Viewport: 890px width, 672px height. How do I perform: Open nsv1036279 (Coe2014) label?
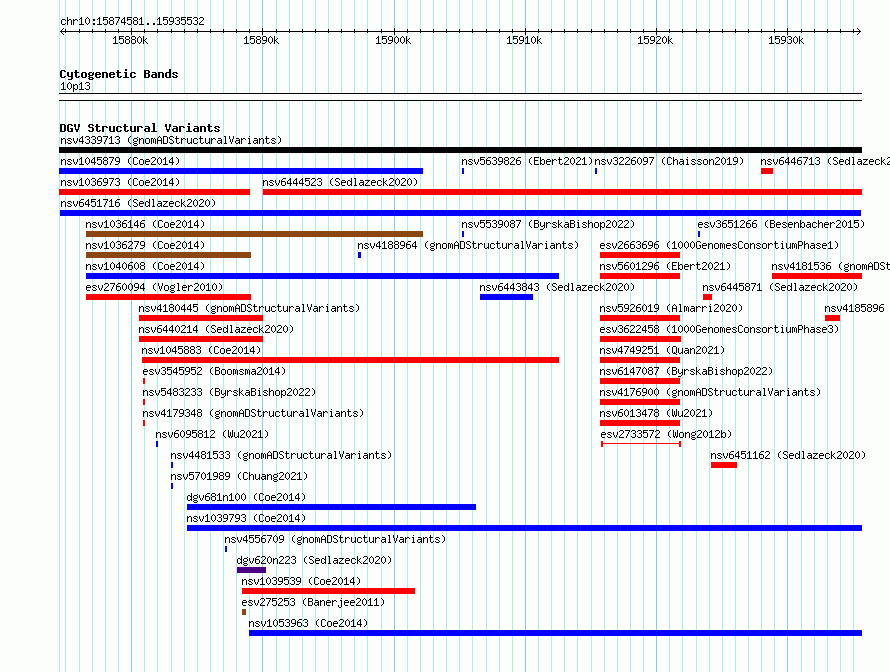145,245
